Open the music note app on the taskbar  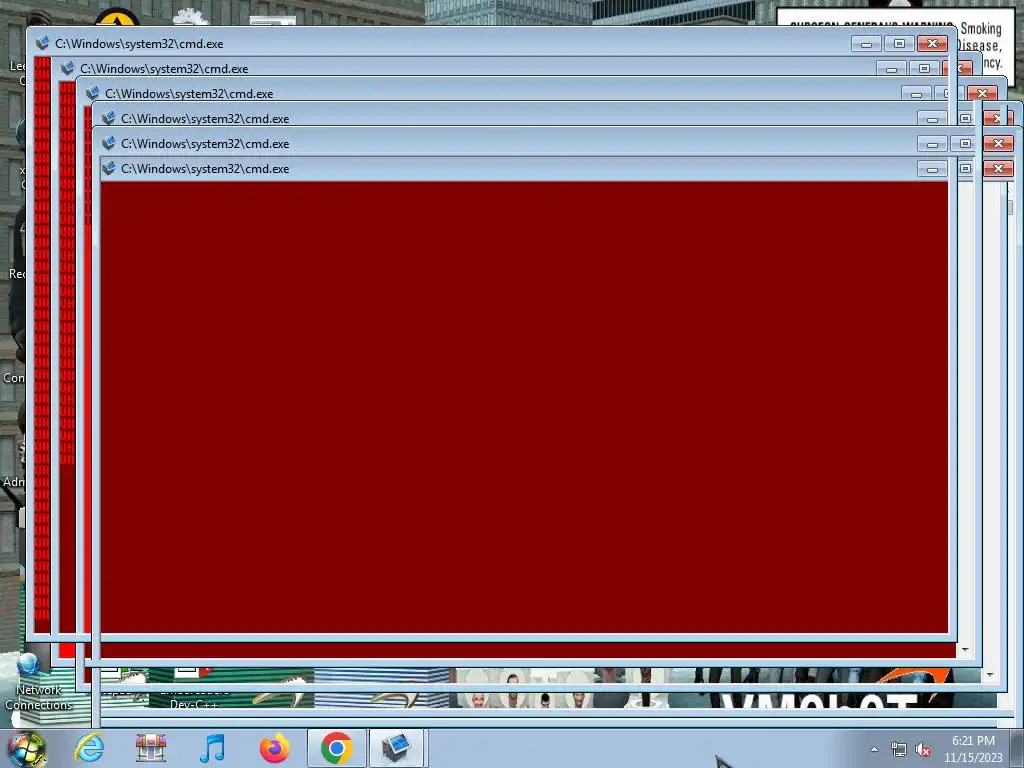212,748
